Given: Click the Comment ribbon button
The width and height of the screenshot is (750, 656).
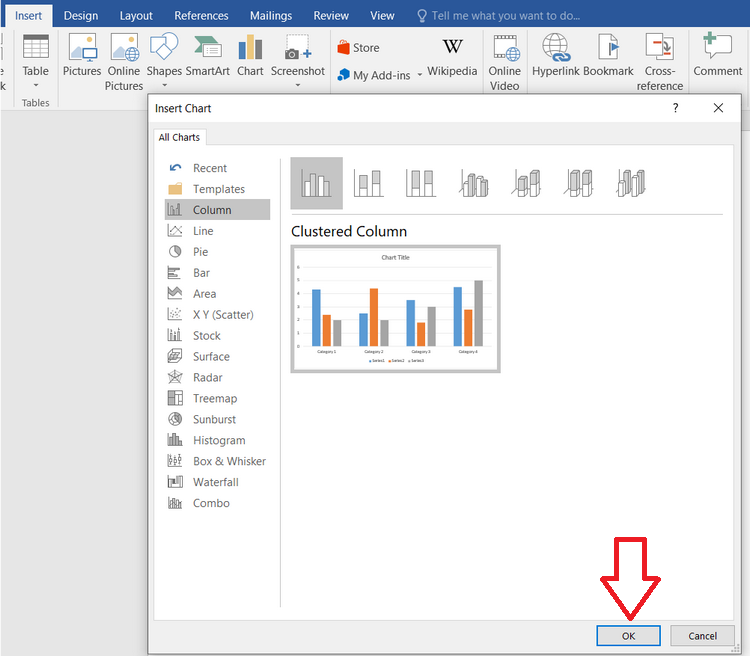Looking at the screenshot, I should [x=717, y=56].
